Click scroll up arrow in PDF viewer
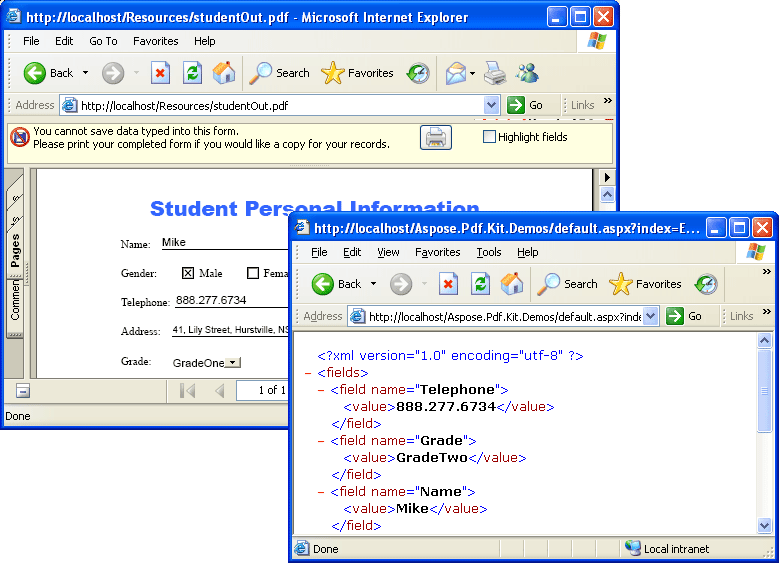Image resolution: width=780 pixels, height=564 pixels. 607,194
